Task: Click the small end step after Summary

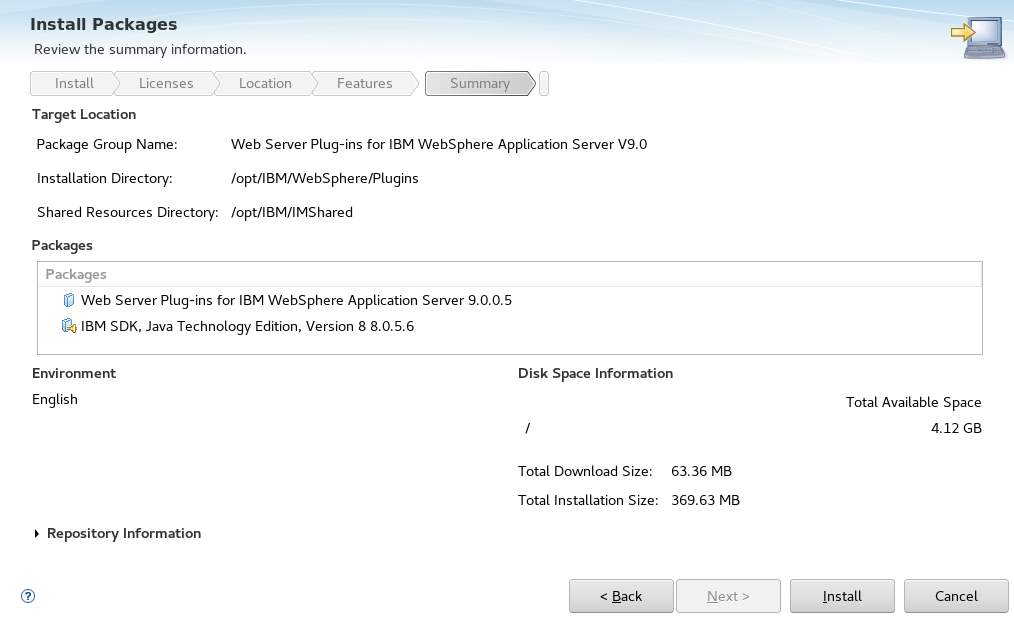Action: (544, 83)
